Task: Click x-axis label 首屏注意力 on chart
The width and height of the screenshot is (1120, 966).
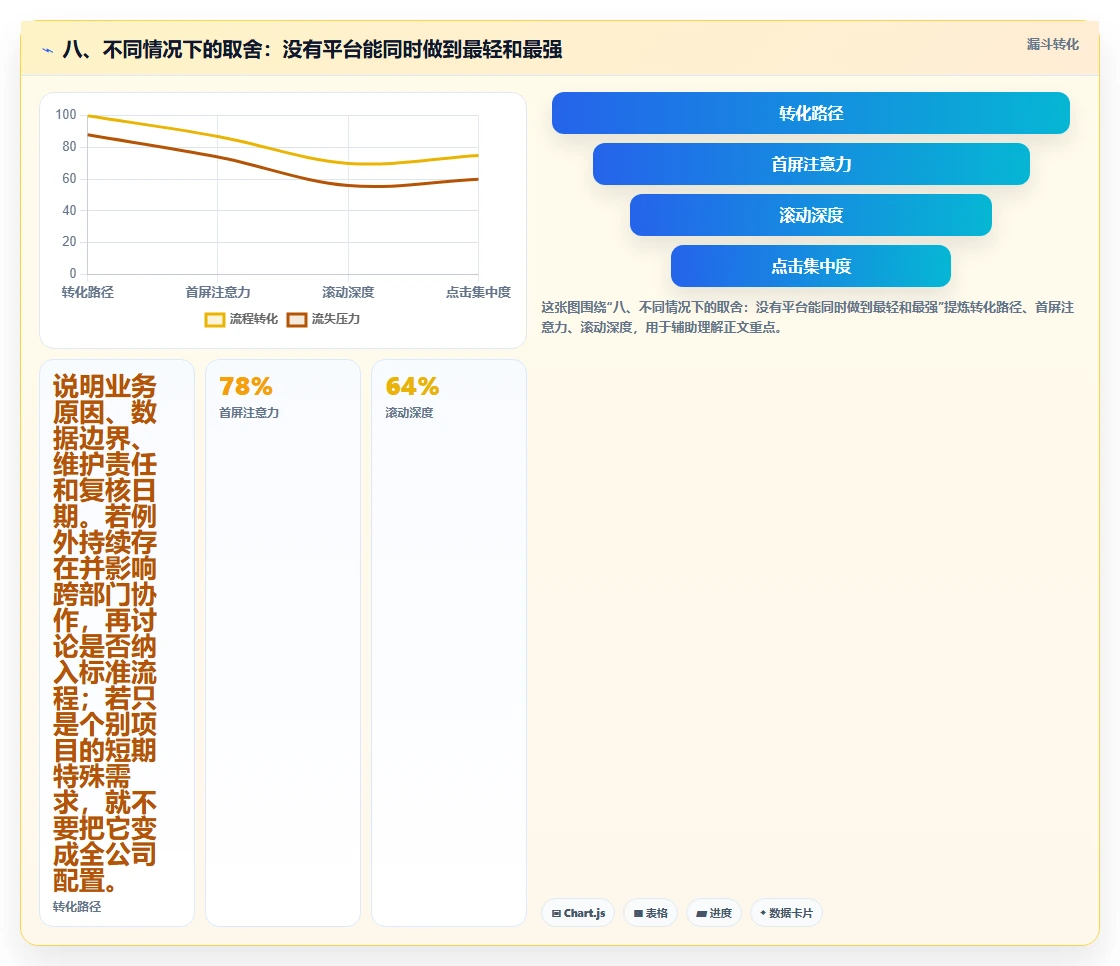Action: (218, 292)
